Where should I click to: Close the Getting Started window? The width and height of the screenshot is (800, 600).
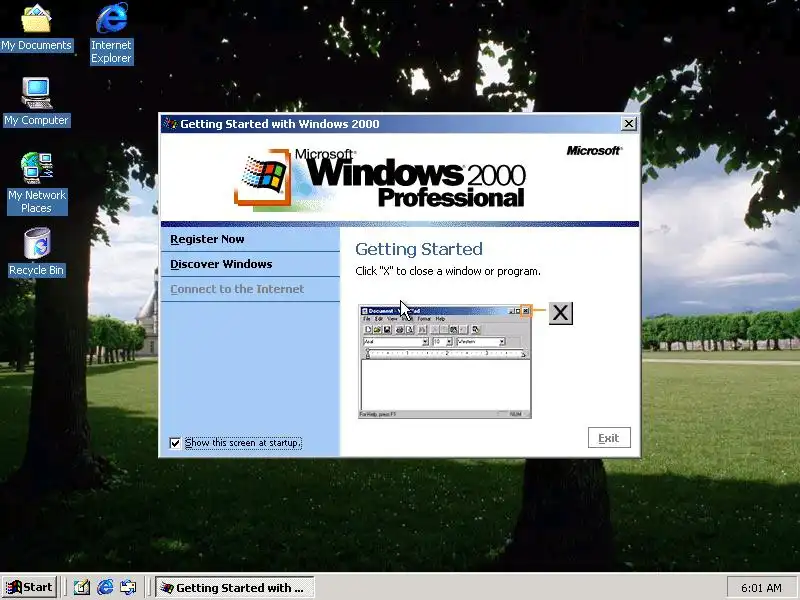629,123
